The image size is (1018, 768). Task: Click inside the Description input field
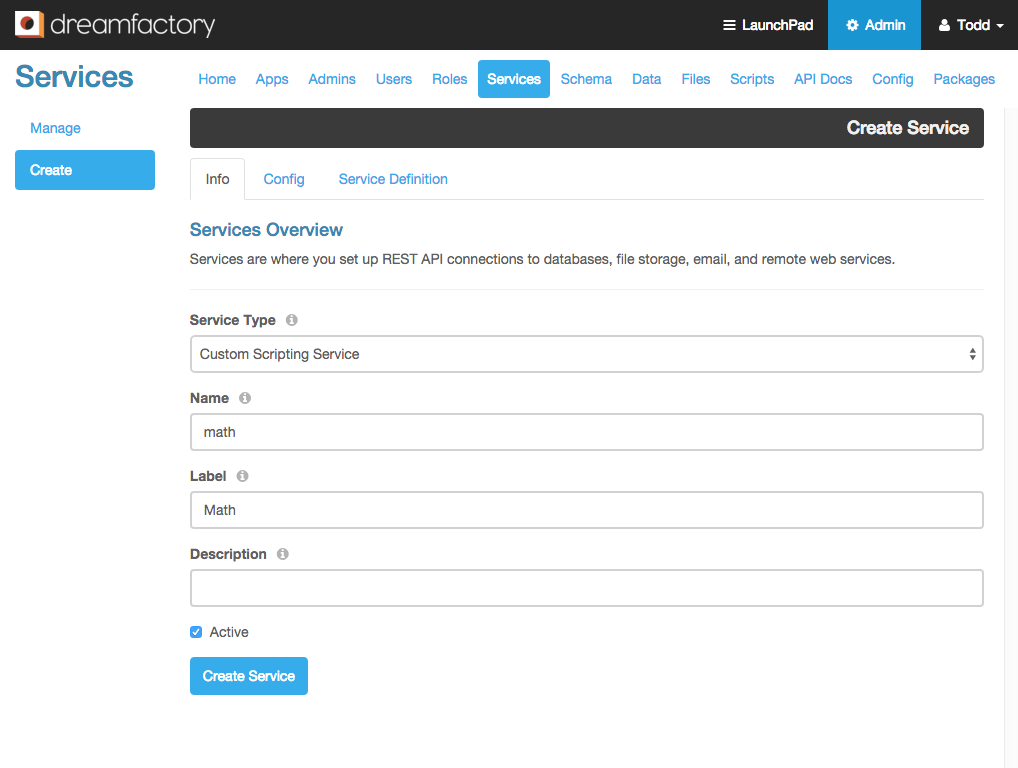[585, 588]
